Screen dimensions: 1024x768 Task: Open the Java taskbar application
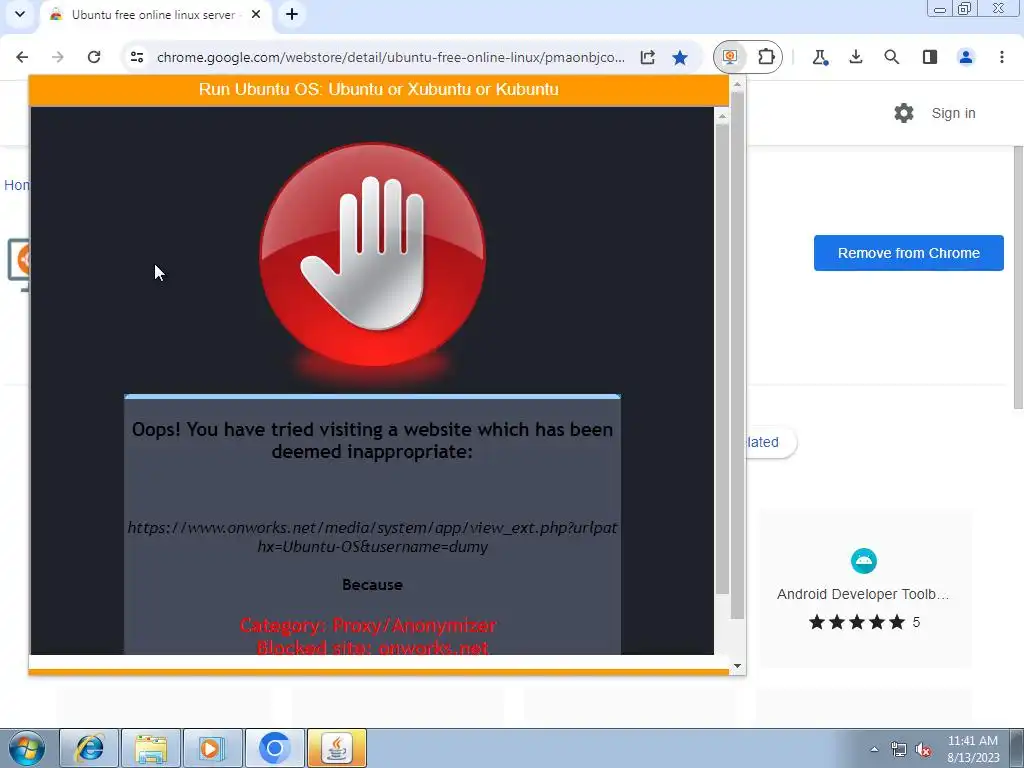tap(336, 748)
